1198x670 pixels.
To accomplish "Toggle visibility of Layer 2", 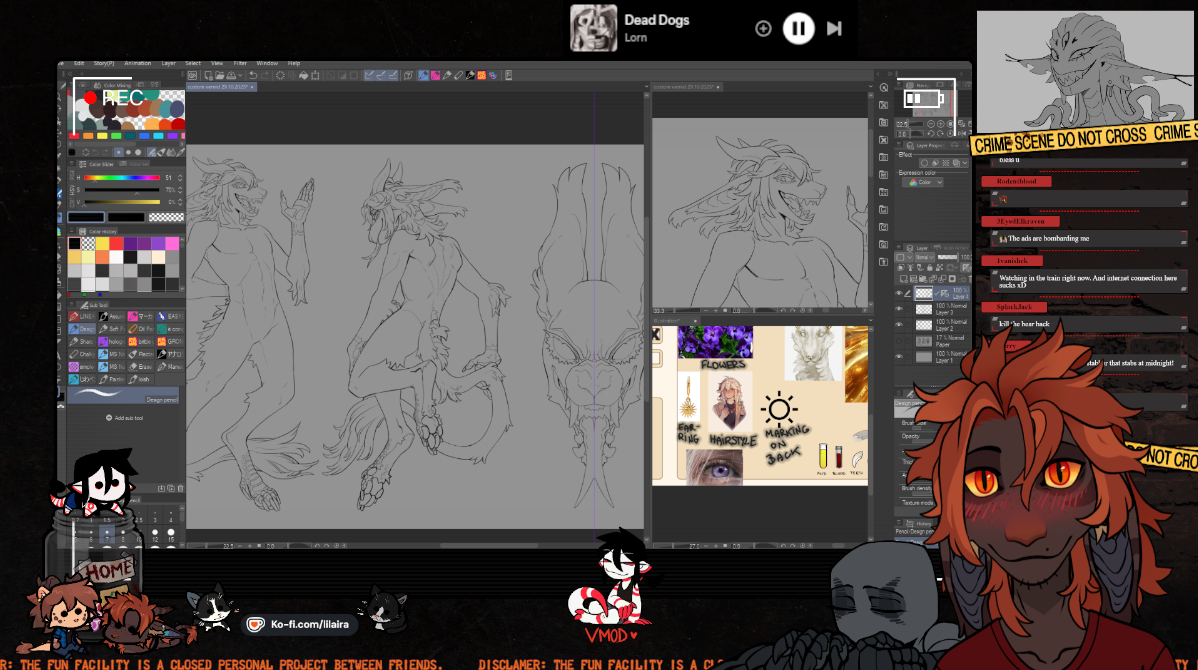I will 899,325.
